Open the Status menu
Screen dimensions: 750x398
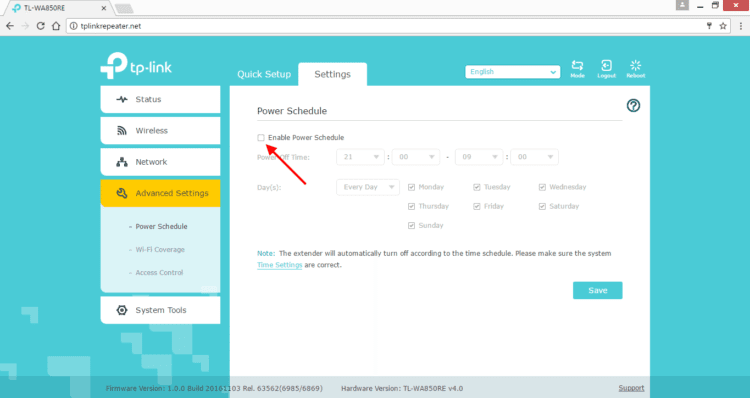(x=160, y=100)
